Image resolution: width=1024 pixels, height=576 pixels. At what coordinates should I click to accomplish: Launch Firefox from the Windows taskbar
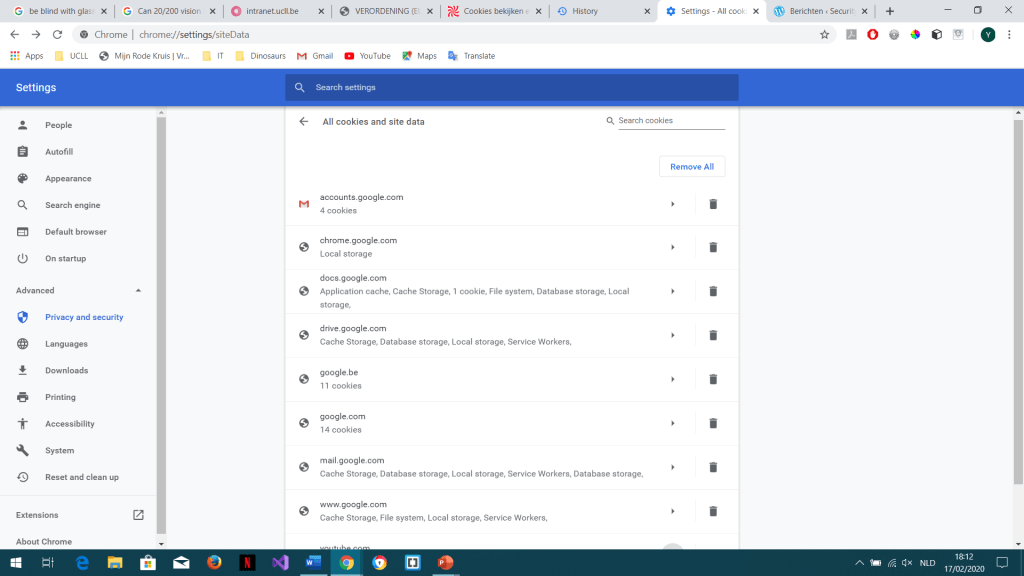tap(214, 563)
